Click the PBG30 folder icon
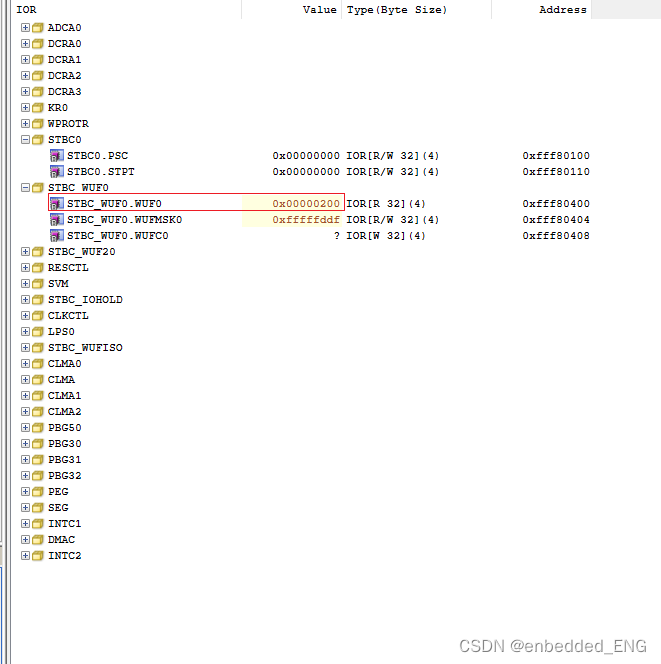Screen dimensions: 661x664 [x=38, y=444]
